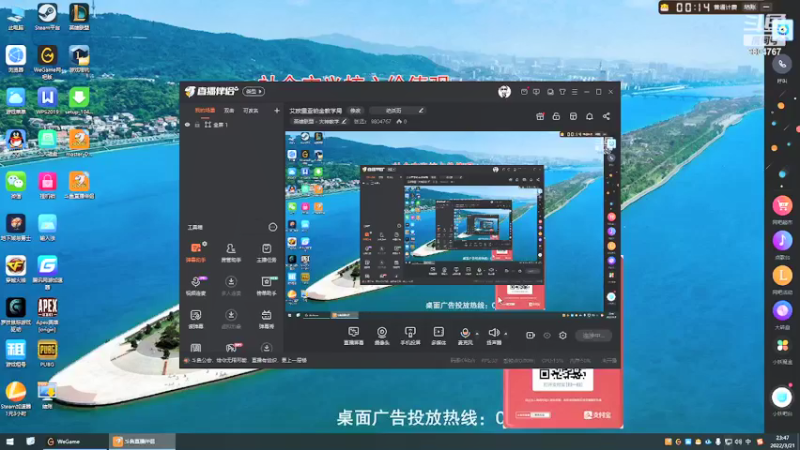Select the second scene tab
800x450 pixels.
(229, 110)
